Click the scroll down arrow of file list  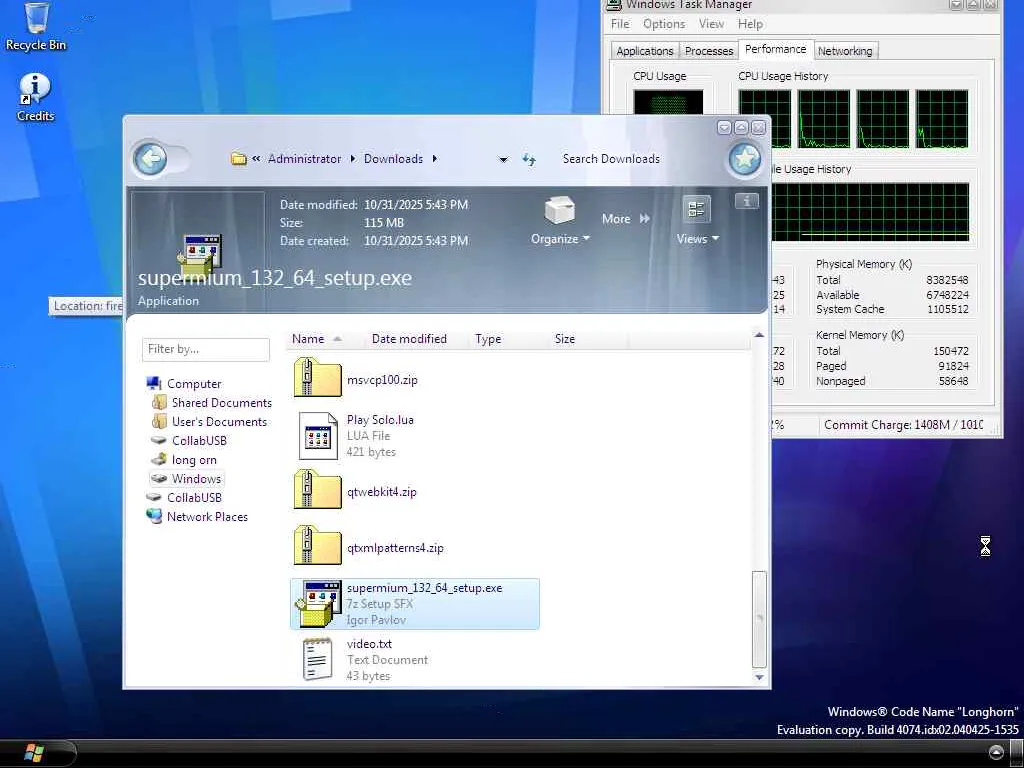(759, 677)
